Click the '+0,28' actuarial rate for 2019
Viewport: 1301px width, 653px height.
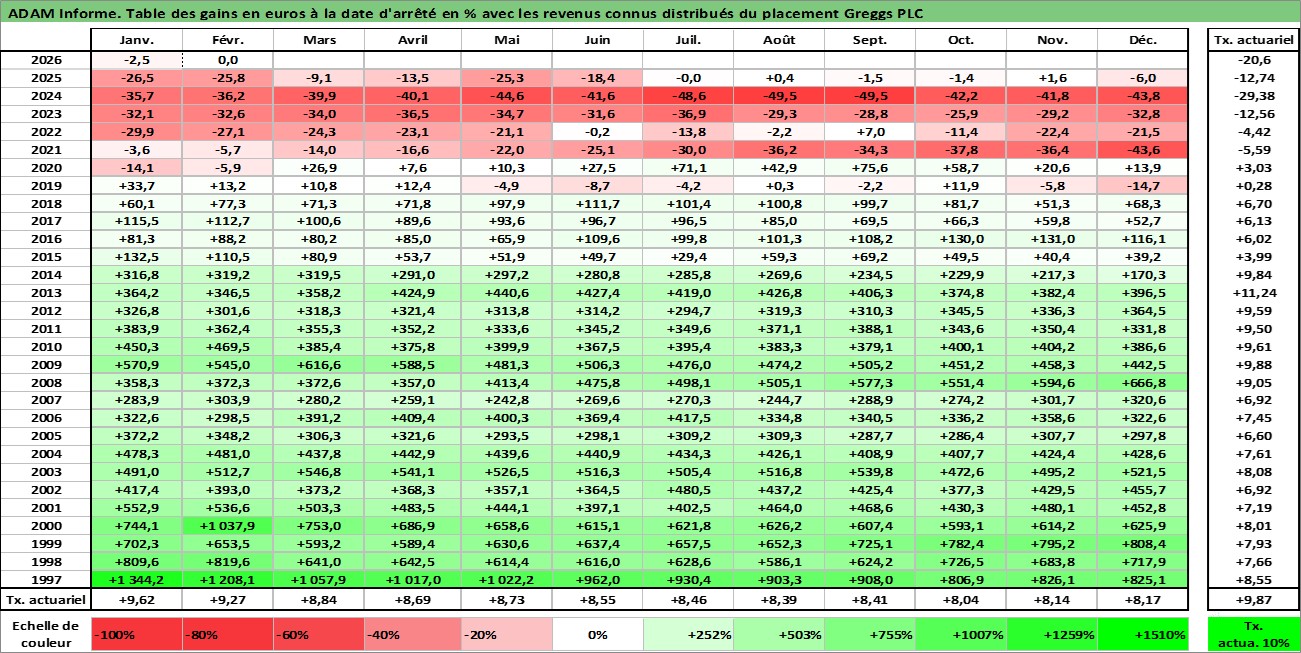[1253, 186]
